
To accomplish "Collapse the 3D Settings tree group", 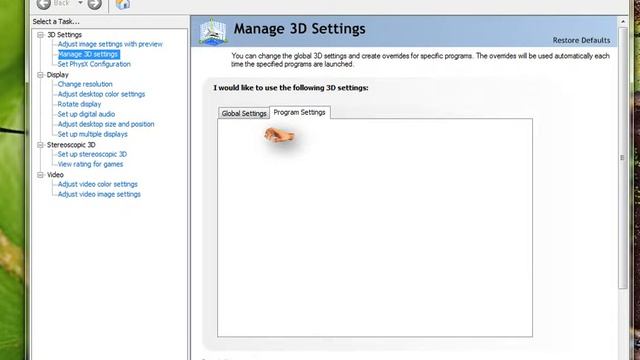I will (x=40, y=35).
